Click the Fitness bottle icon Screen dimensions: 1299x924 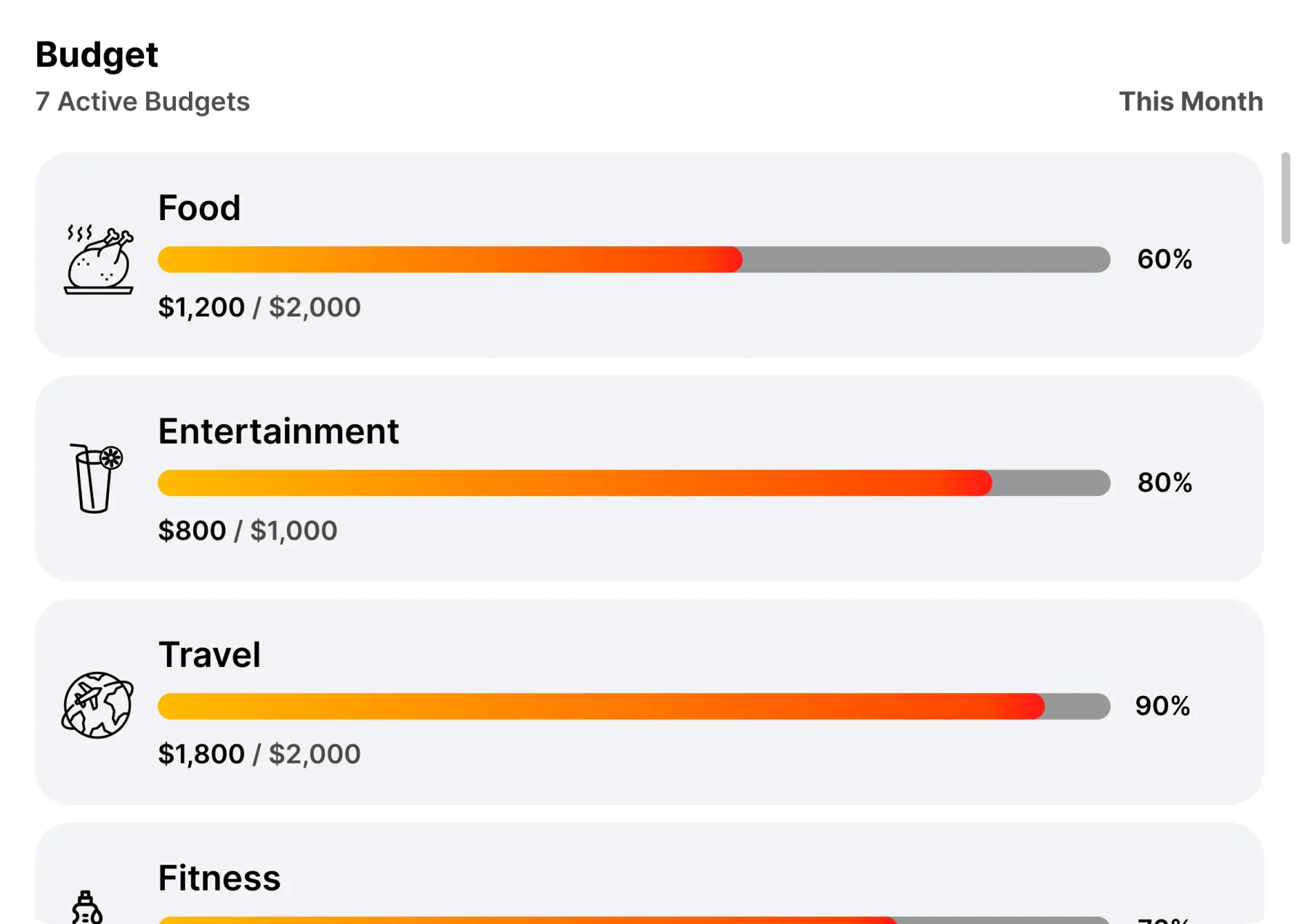pyautogui.click(x=87, y=908)
